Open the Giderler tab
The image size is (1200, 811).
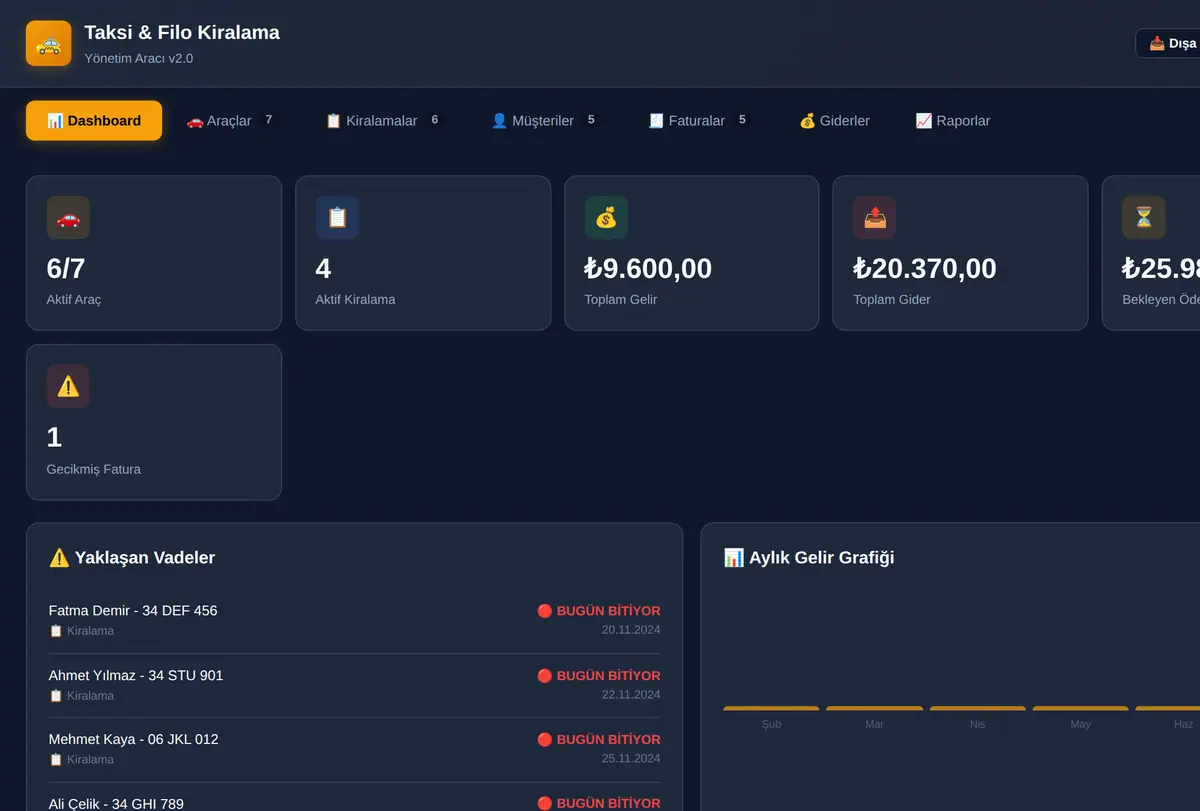tap(835, 120)
